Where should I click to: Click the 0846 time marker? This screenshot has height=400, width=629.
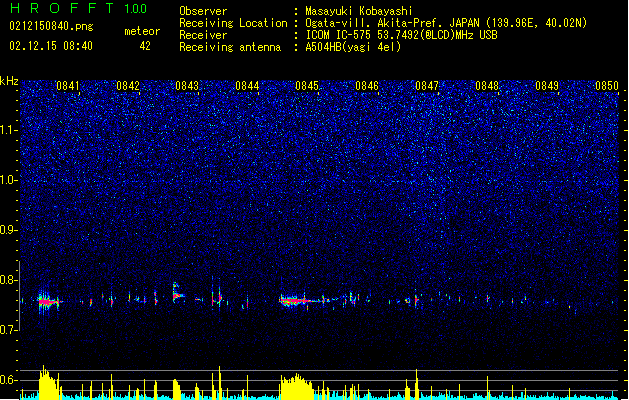[x=367, y=86]
